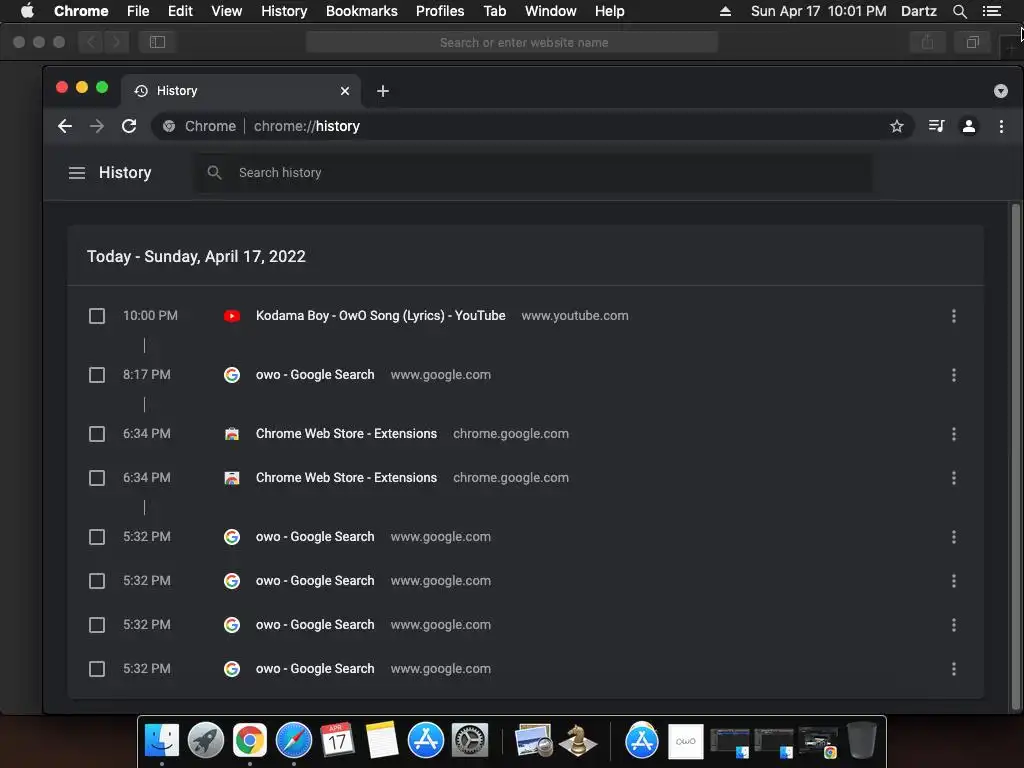Open the Edit menu
Viewport: 1024px width, 768px height.
click(180, 11)
